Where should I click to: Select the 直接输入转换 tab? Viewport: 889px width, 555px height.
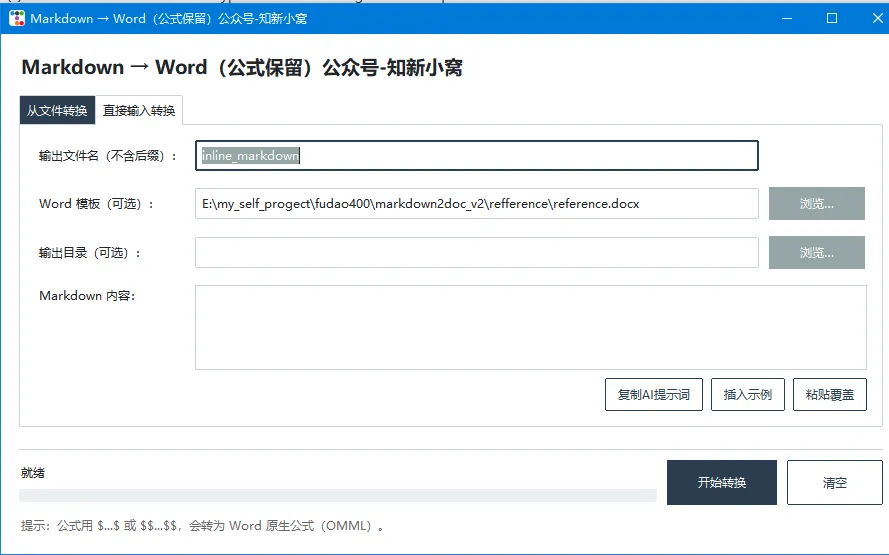point(139,110)
